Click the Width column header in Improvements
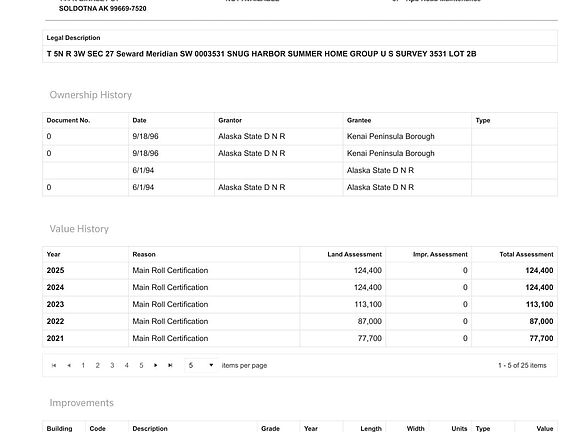Image resolution: width=576 pixels, height=432 pixels. (415, 429)
